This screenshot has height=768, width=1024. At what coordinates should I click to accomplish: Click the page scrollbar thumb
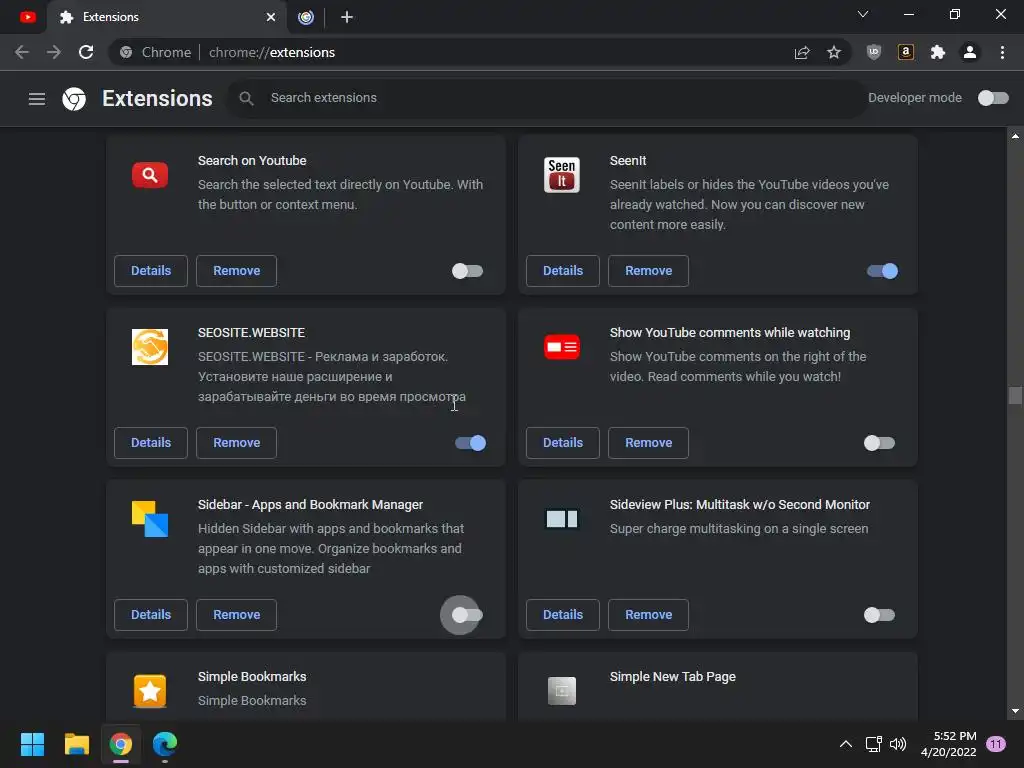[1015, 396]
